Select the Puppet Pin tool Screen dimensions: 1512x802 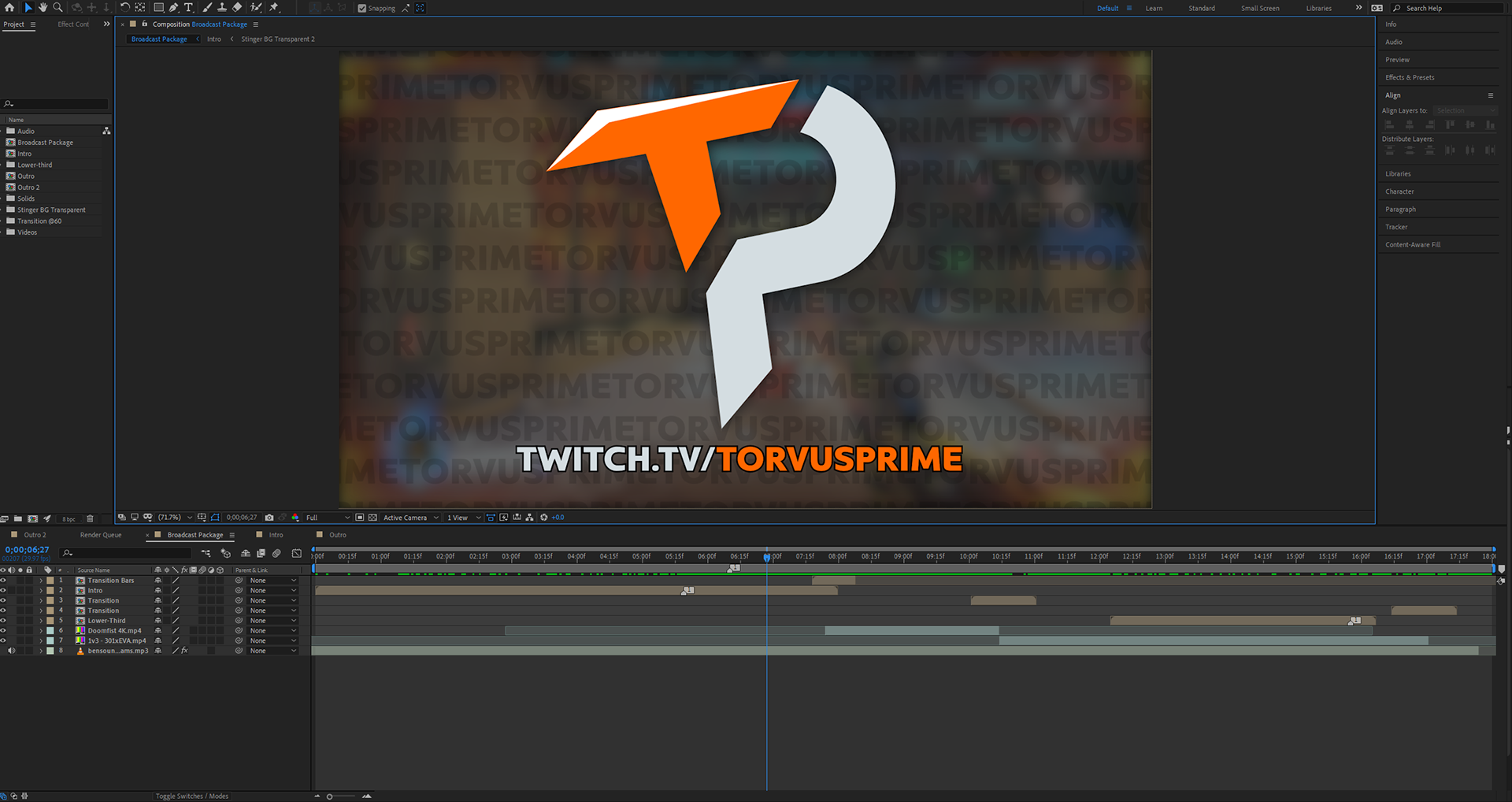coord(274,7)
